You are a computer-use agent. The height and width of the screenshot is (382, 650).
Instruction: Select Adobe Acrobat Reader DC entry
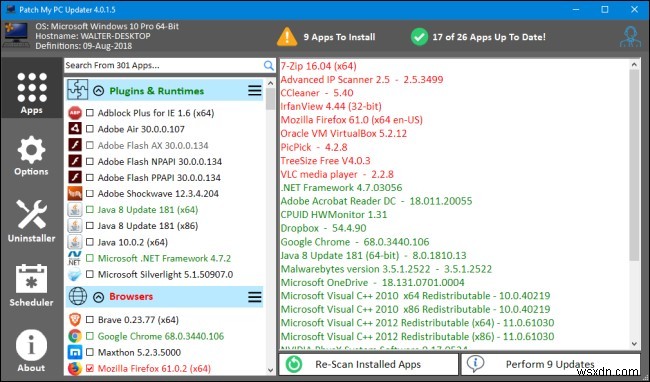(376, 201)
